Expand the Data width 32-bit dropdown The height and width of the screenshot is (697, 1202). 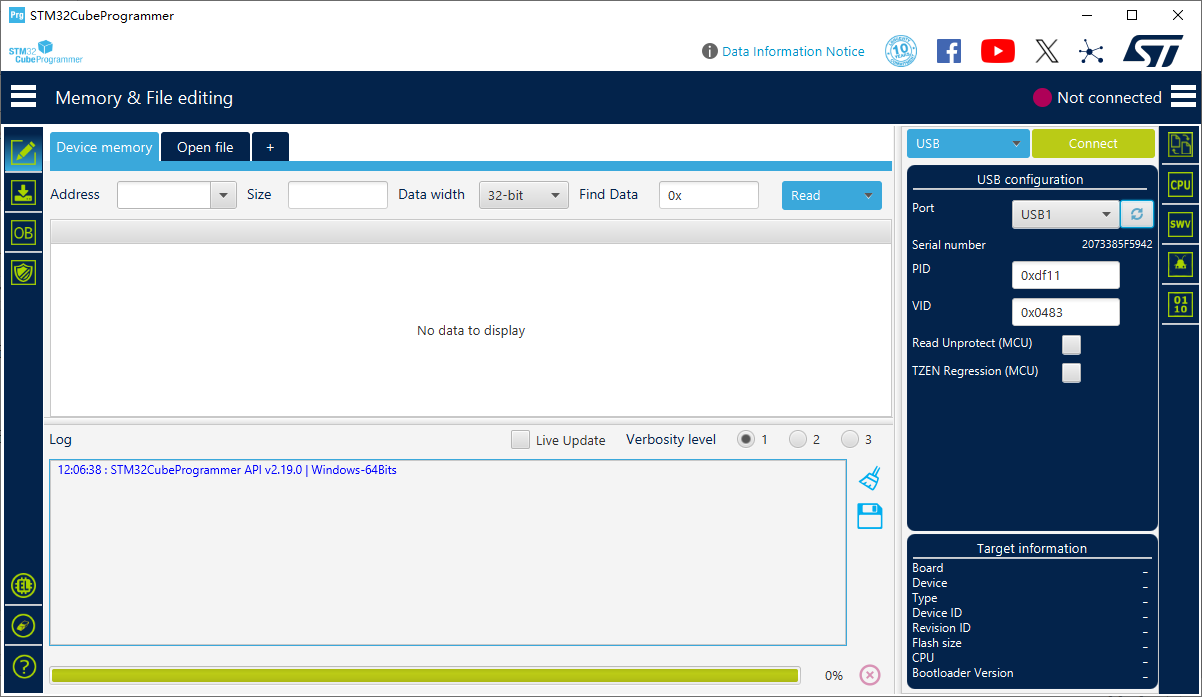coord(523,196)
